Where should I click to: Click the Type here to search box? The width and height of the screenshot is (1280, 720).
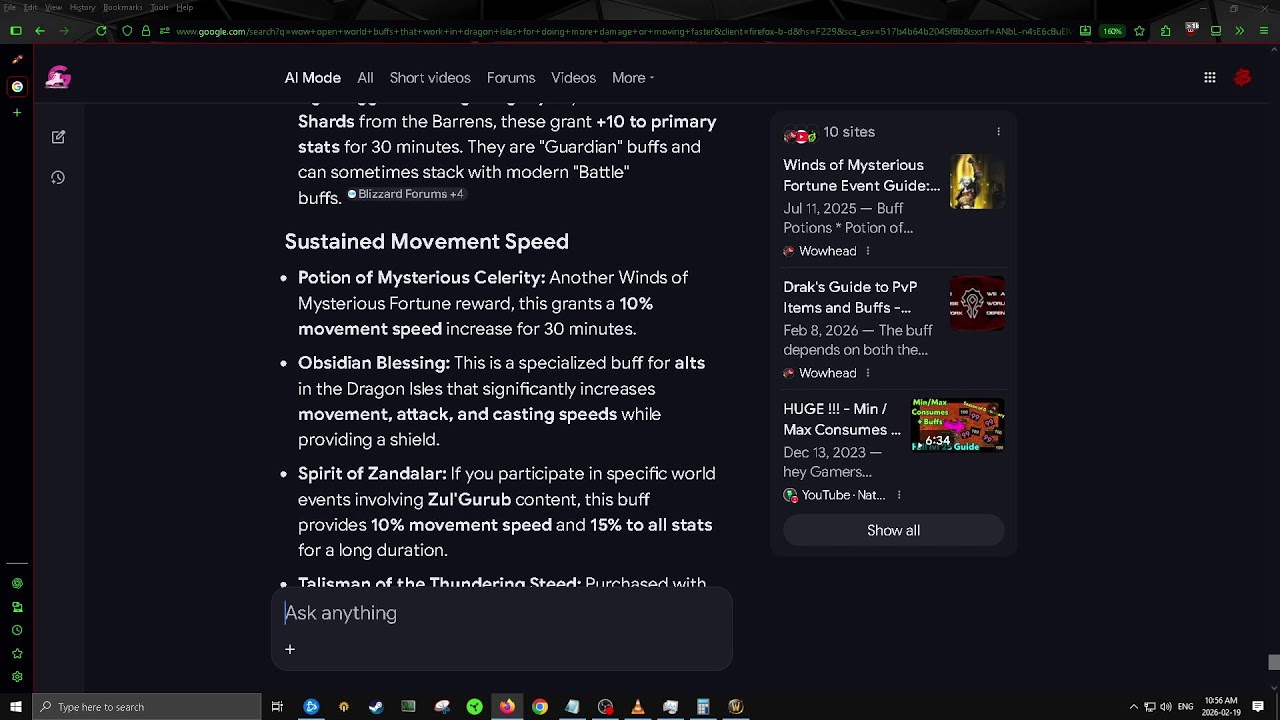pyautogui.click(x=146, y=707)
